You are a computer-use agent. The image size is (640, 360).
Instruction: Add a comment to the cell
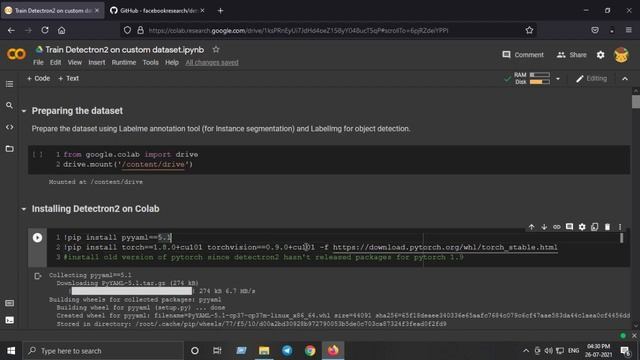pyautogui.click(x=569, y=227)
